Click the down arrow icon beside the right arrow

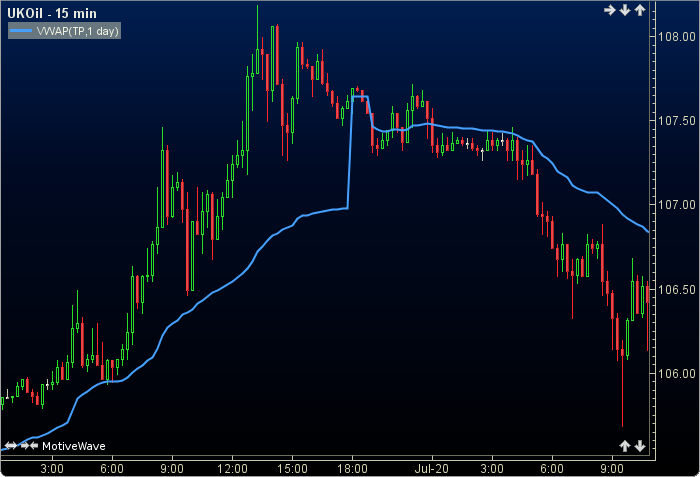(x=625, y=10)
